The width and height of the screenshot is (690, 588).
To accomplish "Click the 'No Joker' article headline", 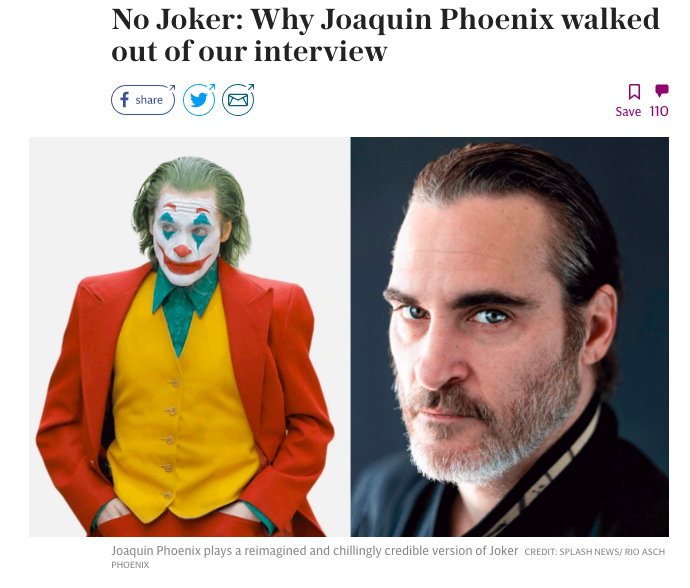I will click(385, 35).
